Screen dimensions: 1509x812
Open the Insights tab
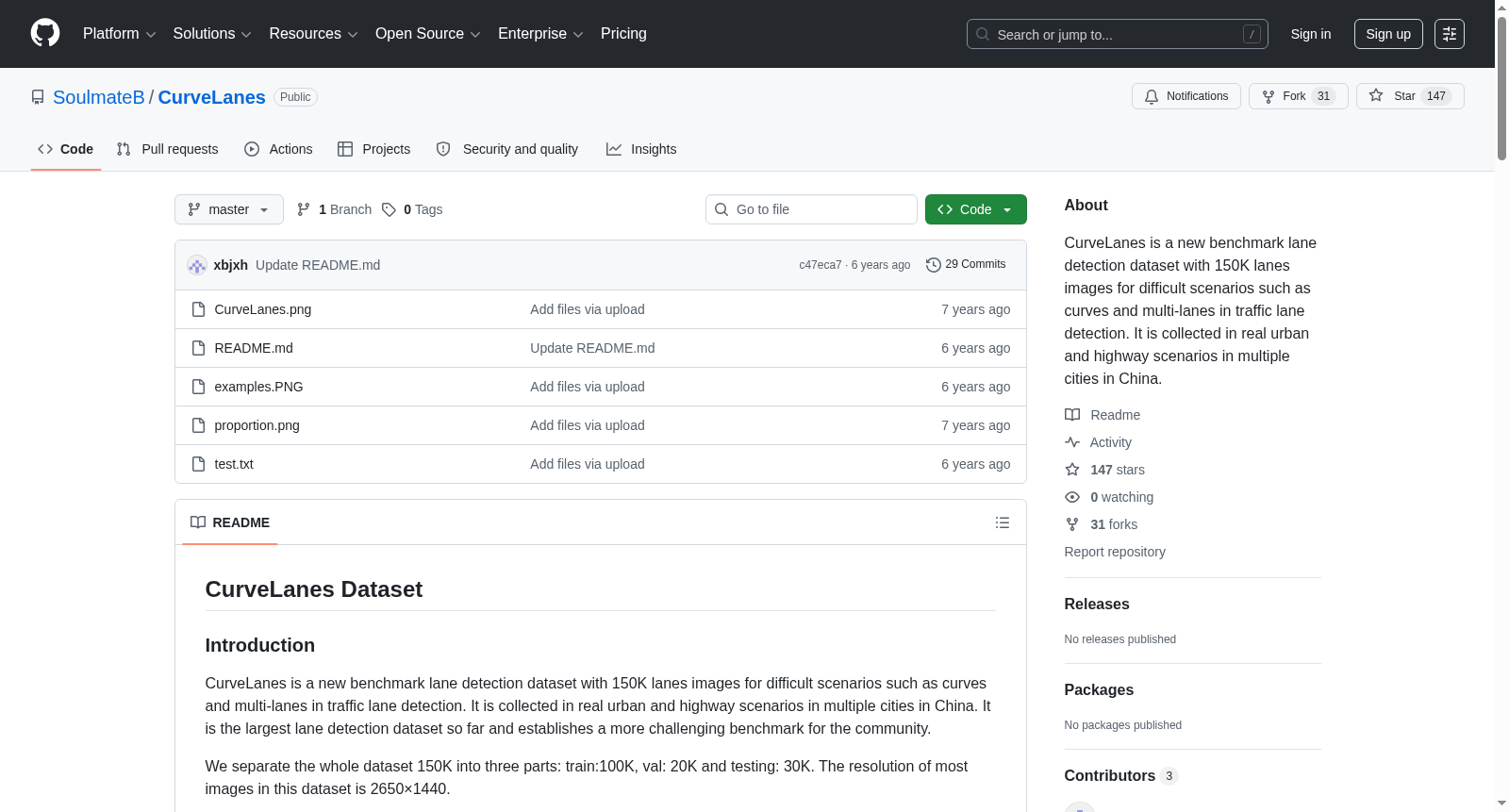tap(641, 149)
